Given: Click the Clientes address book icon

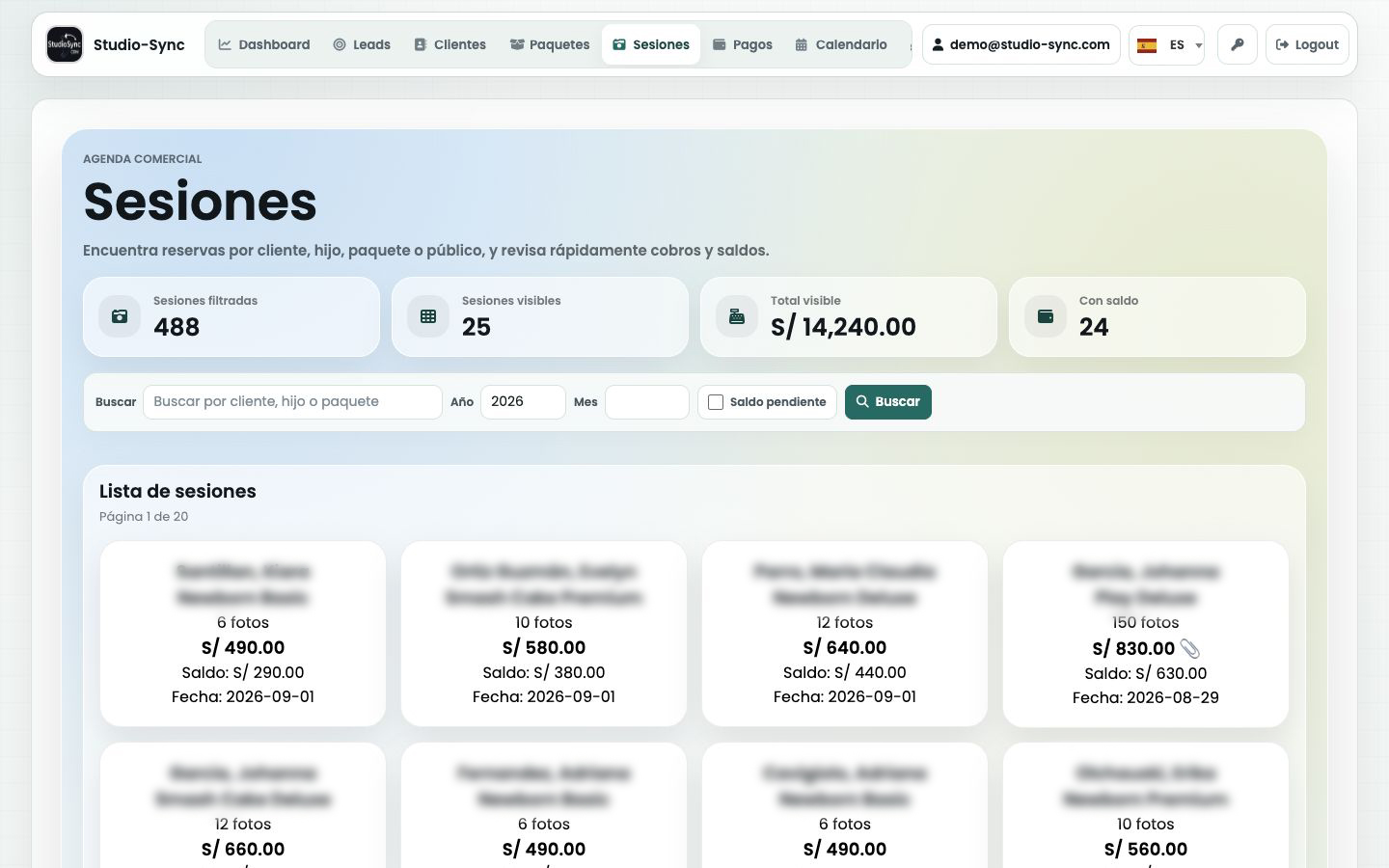Looking at the screenshot, I should pyautogui.click(x=421, y=44).
